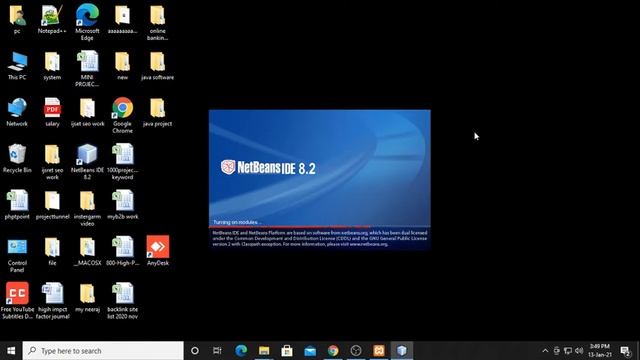Viewport: 640px width, 360px height.
Task: Open the volume control tray icon
Action: coord(579,351)
